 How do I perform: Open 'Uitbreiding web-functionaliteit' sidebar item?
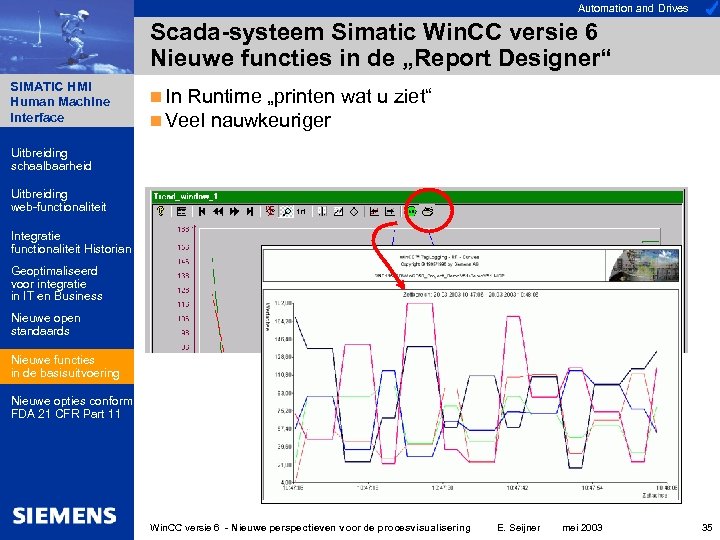coord(58,200)
